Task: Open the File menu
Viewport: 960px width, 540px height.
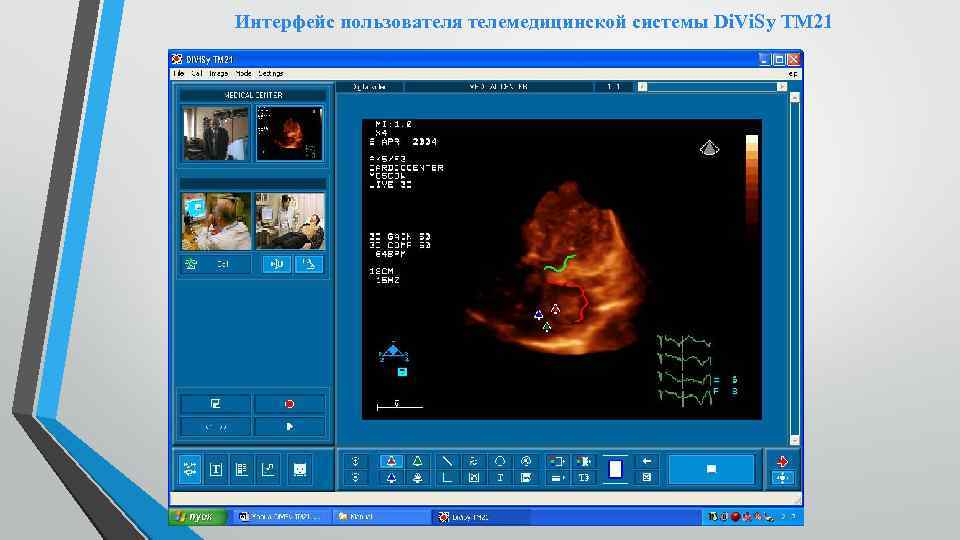Action: coord(179,73)
